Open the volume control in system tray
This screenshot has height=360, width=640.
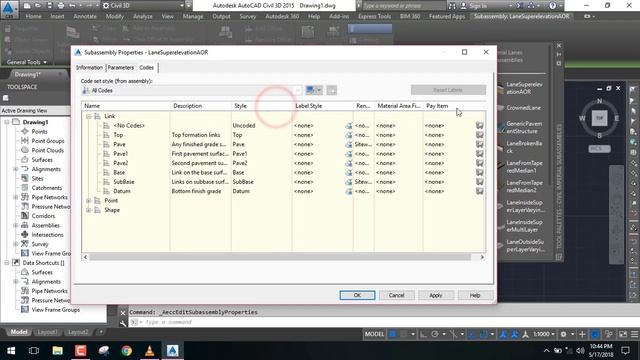(x=580, y=351)
